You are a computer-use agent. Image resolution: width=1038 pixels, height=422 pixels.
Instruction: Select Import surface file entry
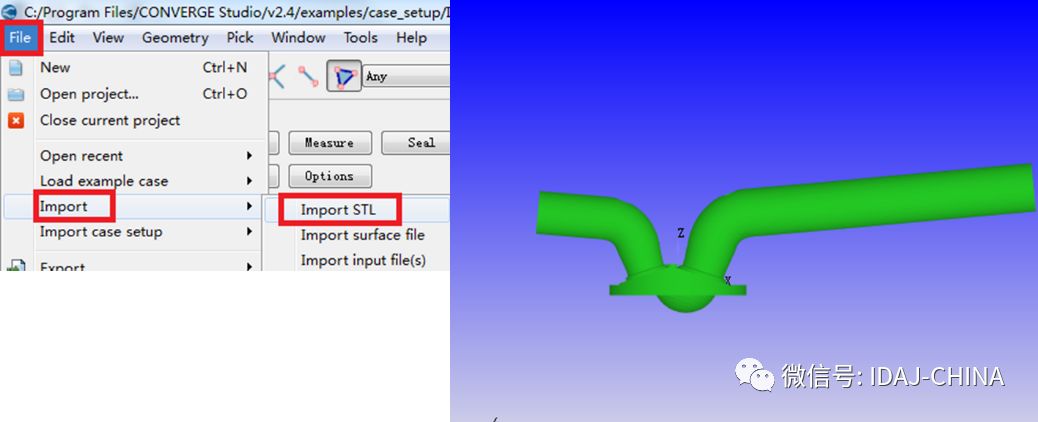click(362, 235)
